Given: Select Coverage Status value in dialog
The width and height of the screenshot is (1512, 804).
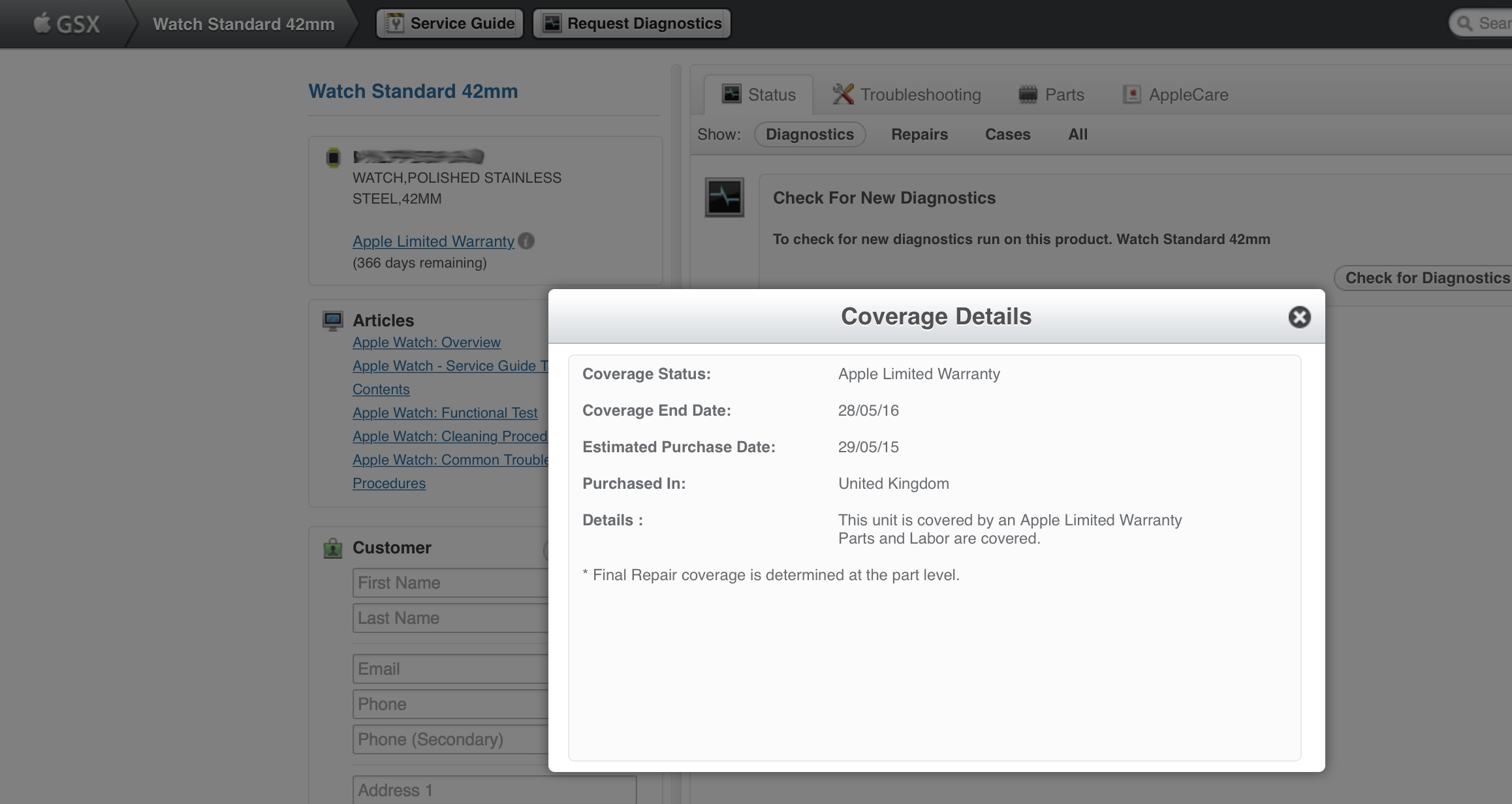Looking at the screenshot, I should click(919, 374).
